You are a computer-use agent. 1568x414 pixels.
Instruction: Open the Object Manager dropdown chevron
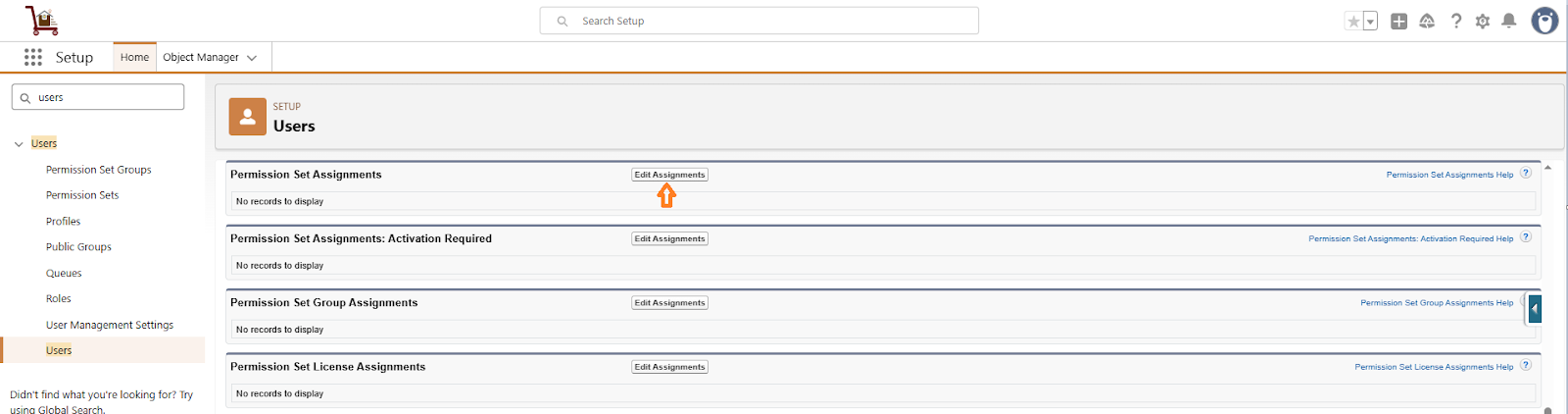[x=252, y=58]
